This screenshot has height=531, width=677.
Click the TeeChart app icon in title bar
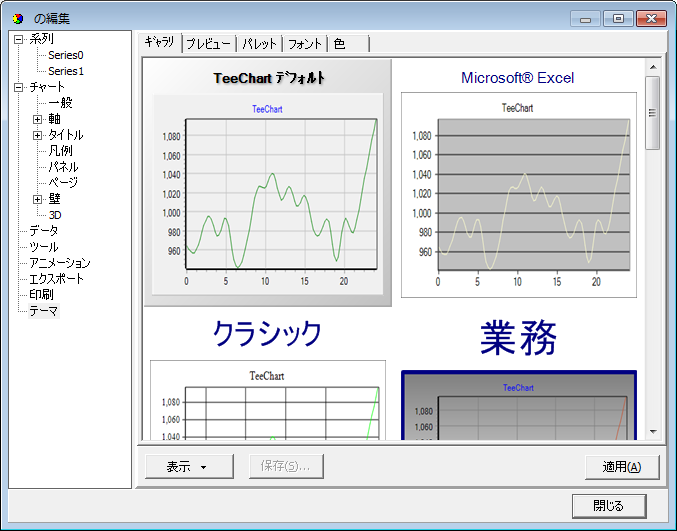17,17
